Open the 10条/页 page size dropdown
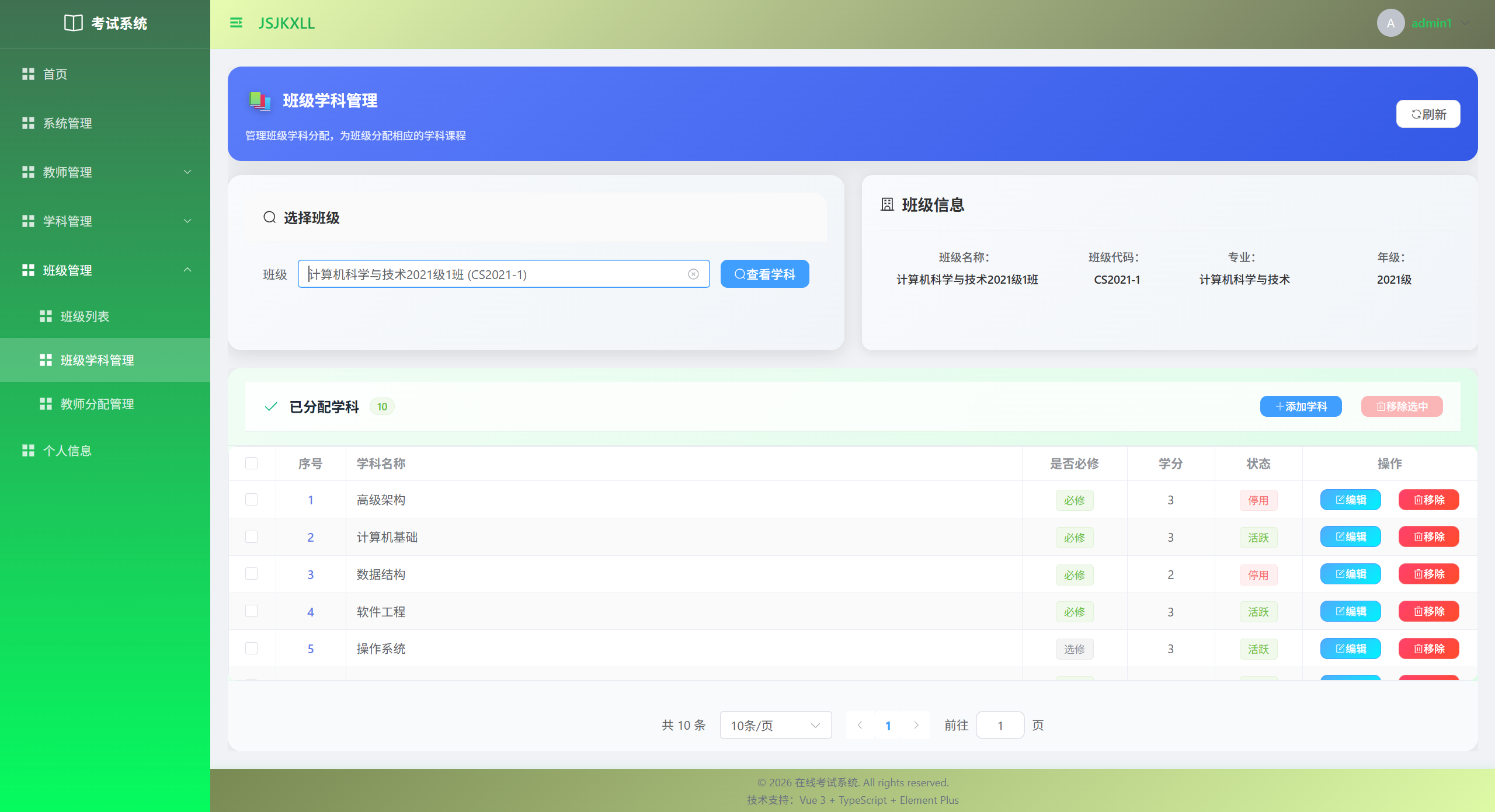Image resolution: width=1495 pixels, height=812 pixels. click(x=776, y=725)
